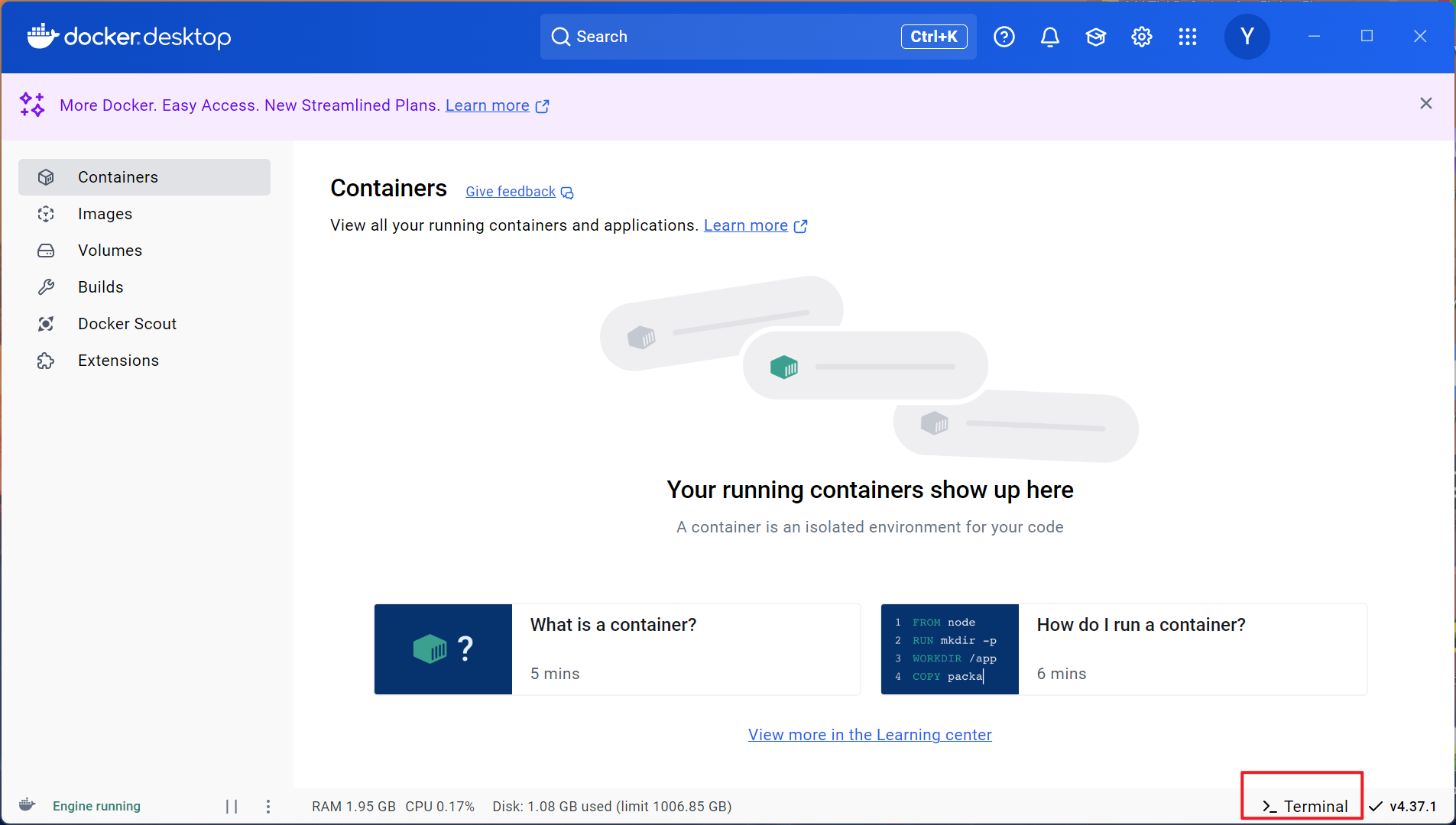Click the Builds wrench icon in sidebar
This screenshot has width=1456, height=825.
[x=46, y=287]
